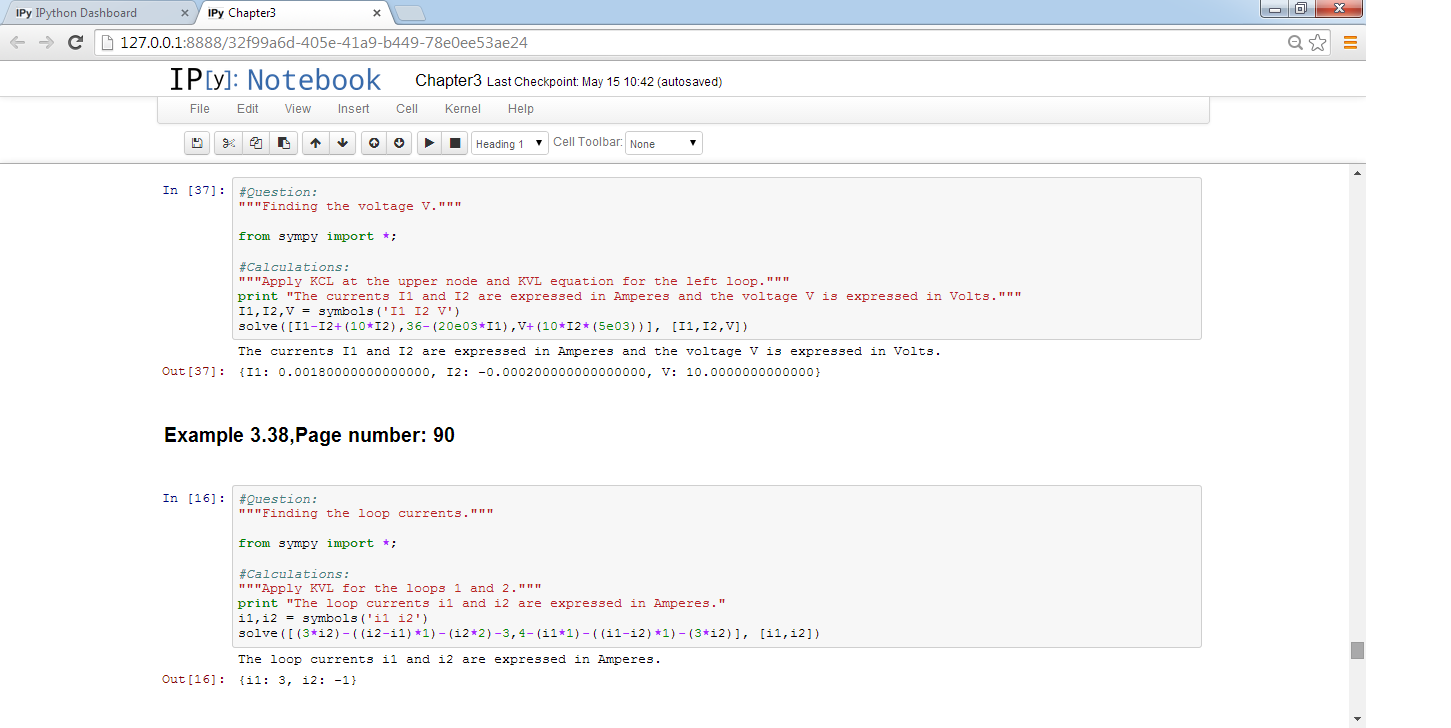Move selected cell down
This screenshot has width=1451, height=728.
point(343,143)
